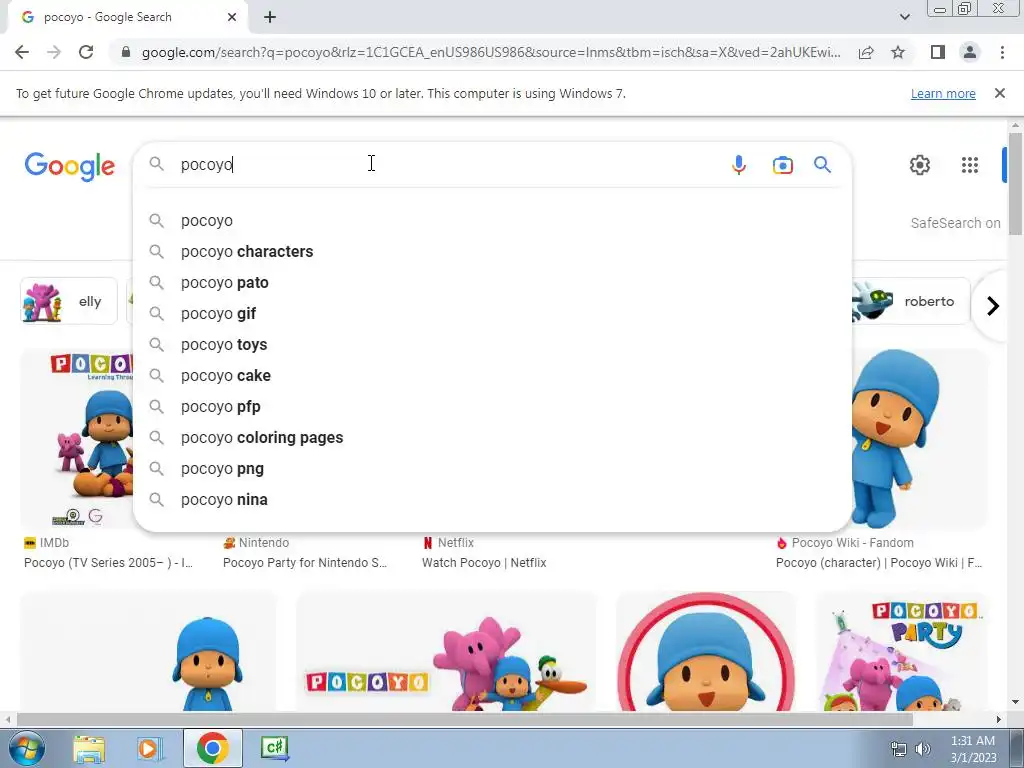Select the 'pocoyo' first suggestion

492,221
